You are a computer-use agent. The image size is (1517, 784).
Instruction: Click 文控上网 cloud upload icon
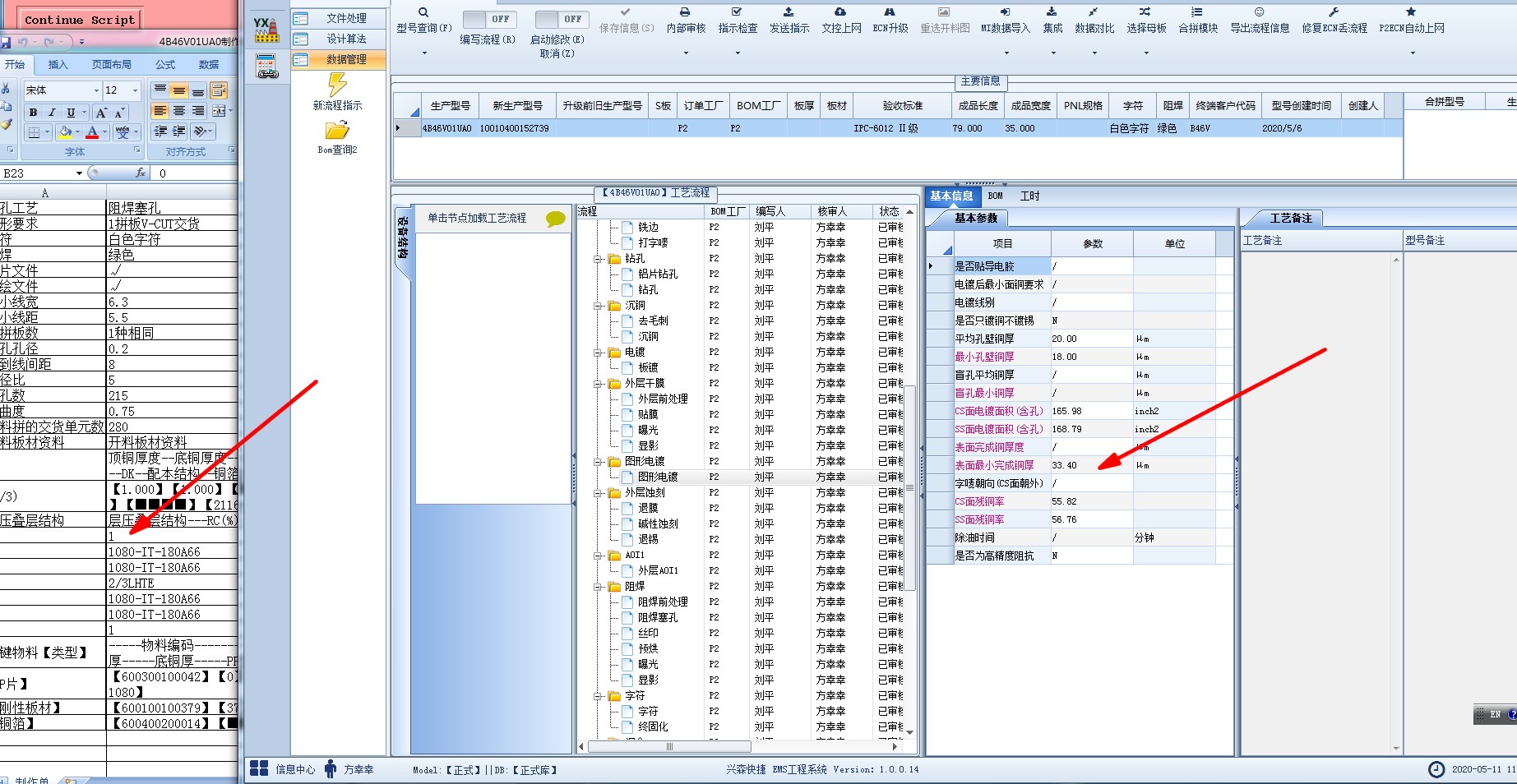[840, 12]
